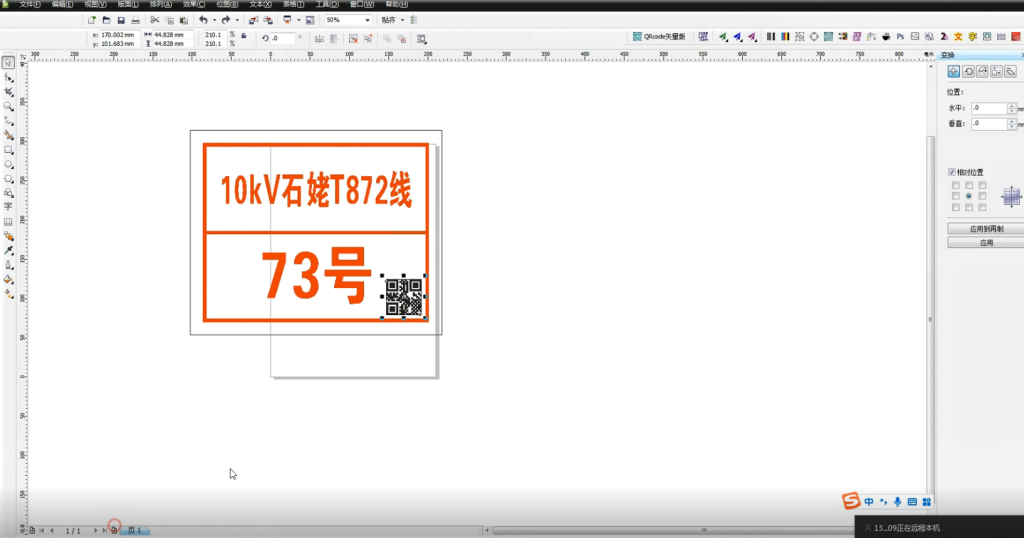The image size is (1024, 538).
Task: Click the Save icon in toolbar
Action: [x=121, y=20]
